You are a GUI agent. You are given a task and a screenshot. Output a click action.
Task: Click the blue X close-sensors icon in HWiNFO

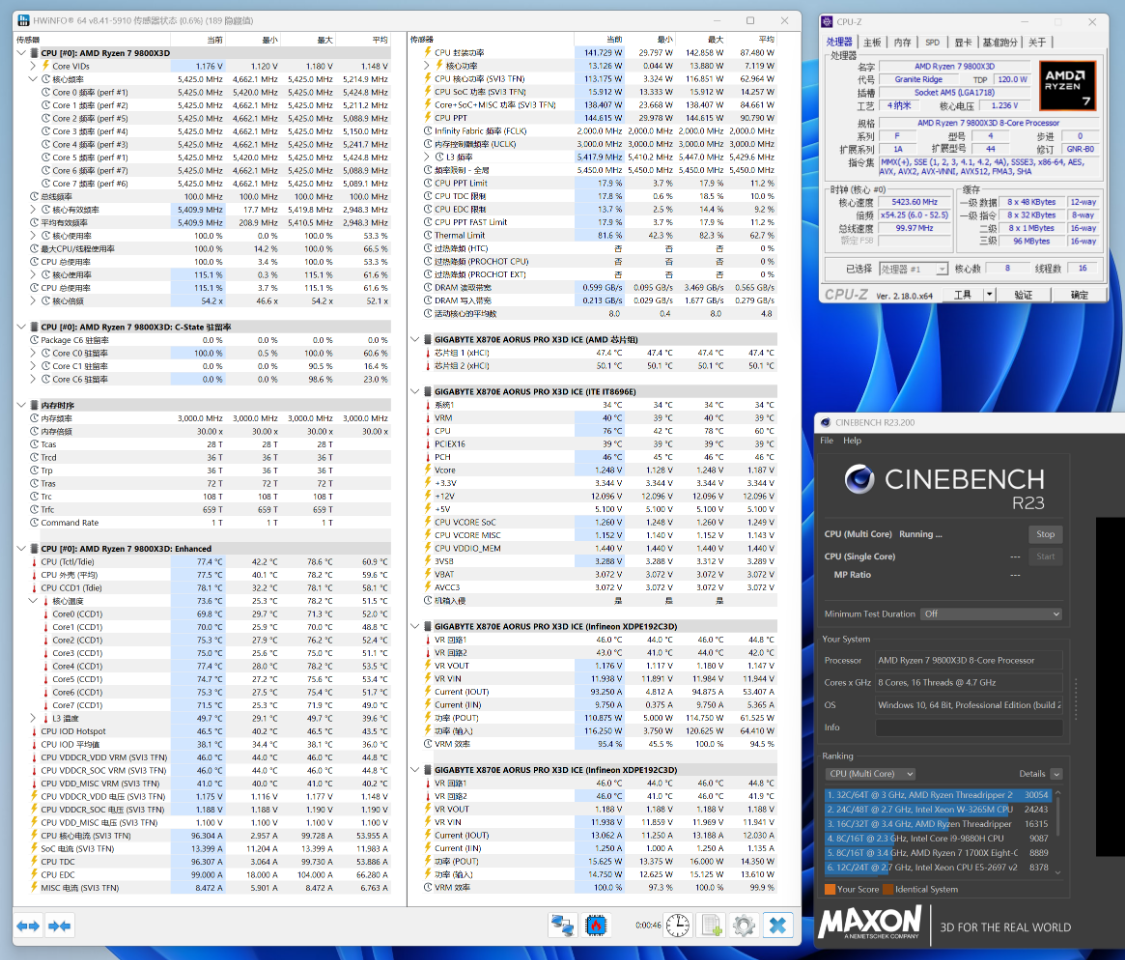click(778, 926)
